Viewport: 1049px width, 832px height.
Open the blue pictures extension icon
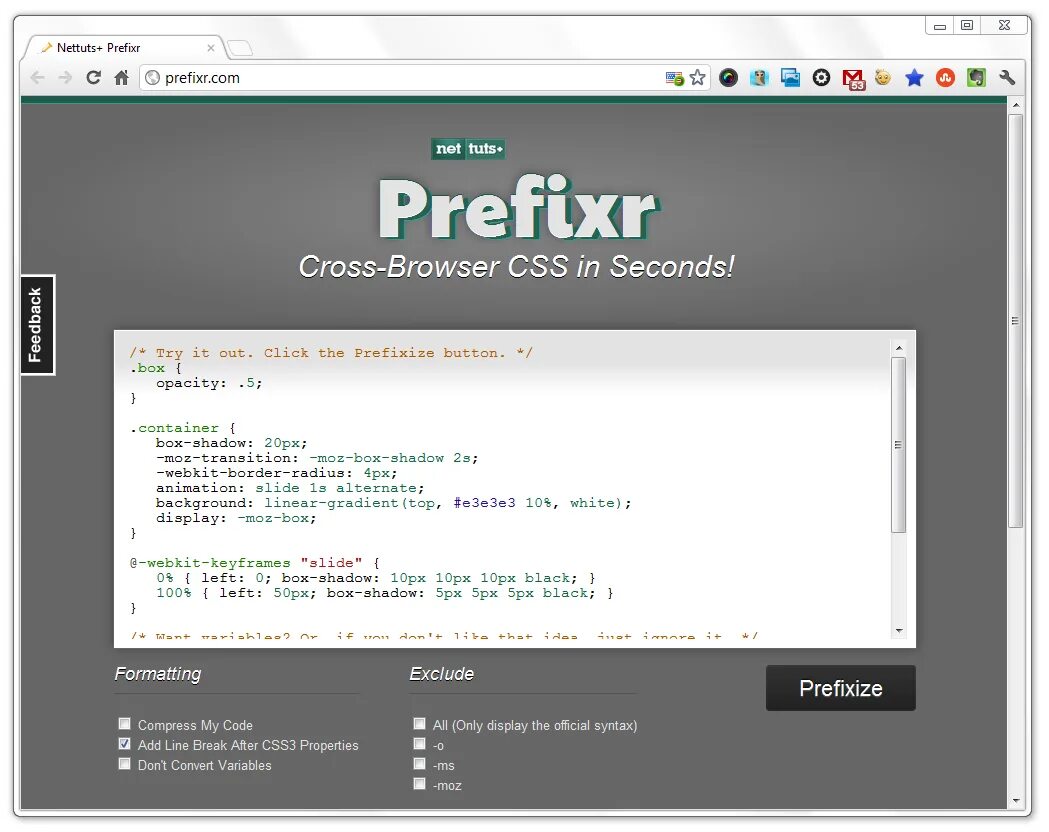790,78
